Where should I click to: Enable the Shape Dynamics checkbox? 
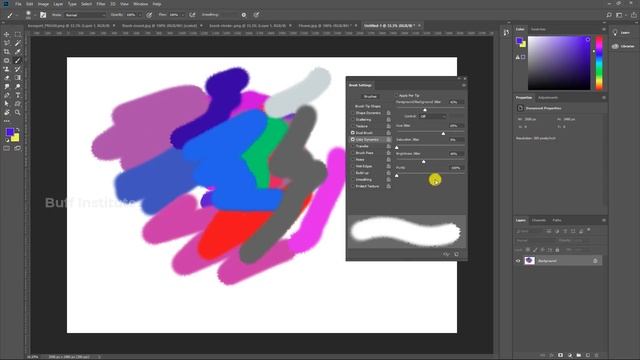click(353, 113)
